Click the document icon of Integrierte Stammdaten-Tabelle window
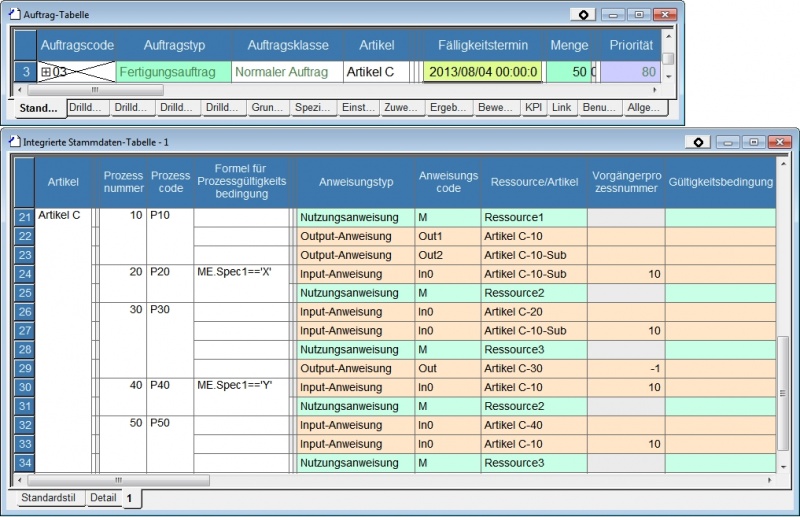 (15, 142)
